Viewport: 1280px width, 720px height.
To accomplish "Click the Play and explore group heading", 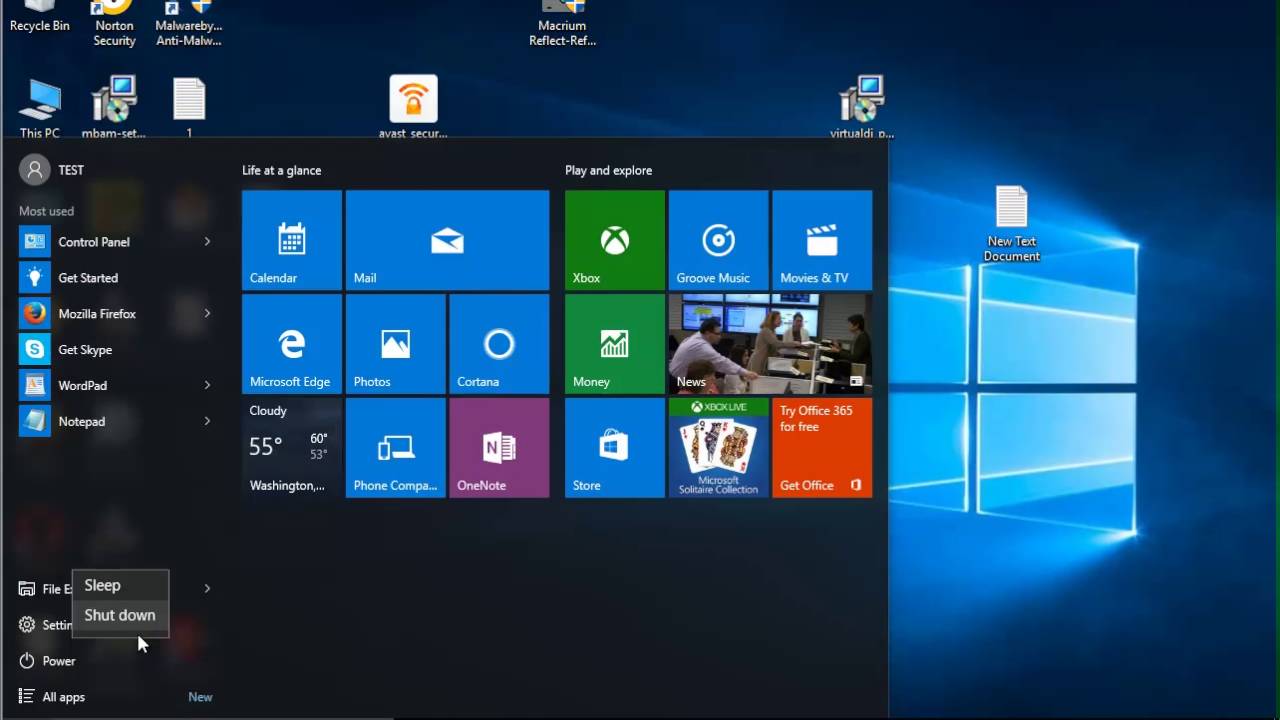I will coord(608,171).
